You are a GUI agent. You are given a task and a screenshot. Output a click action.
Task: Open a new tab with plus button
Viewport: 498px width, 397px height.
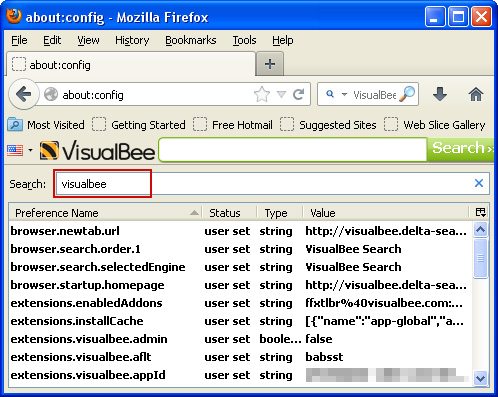tap(270, 64)
